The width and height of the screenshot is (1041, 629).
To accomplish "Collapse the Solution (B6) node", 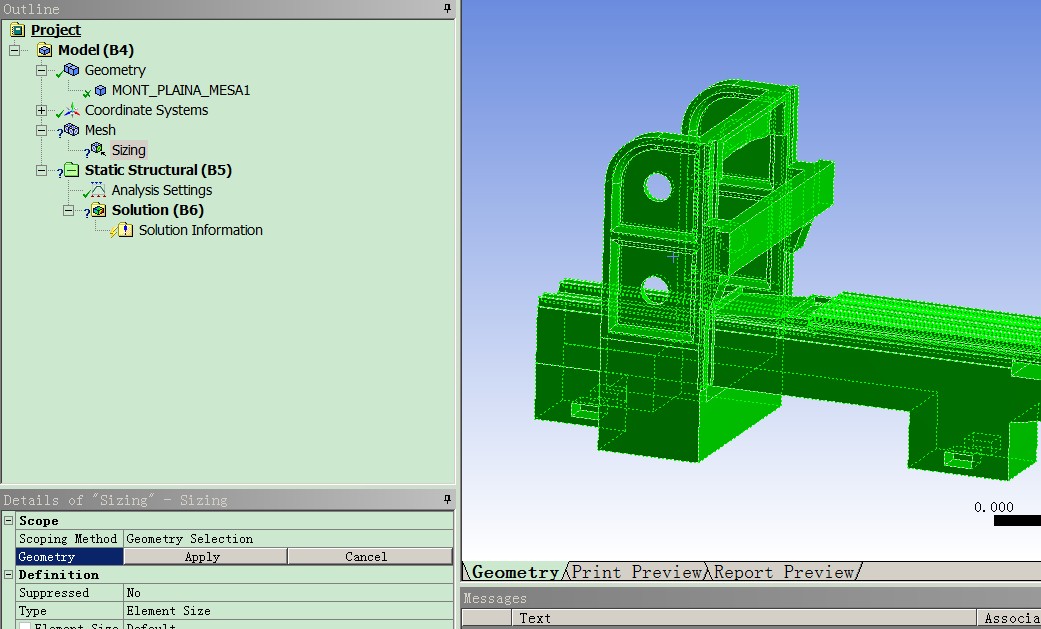I will point(68,210).
